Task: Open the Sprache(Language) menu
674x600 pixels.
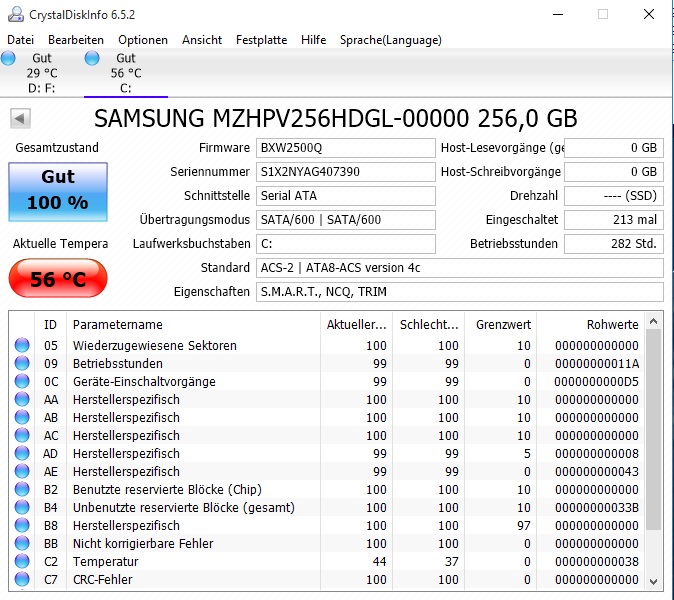Action: click(x=391, y=40)
